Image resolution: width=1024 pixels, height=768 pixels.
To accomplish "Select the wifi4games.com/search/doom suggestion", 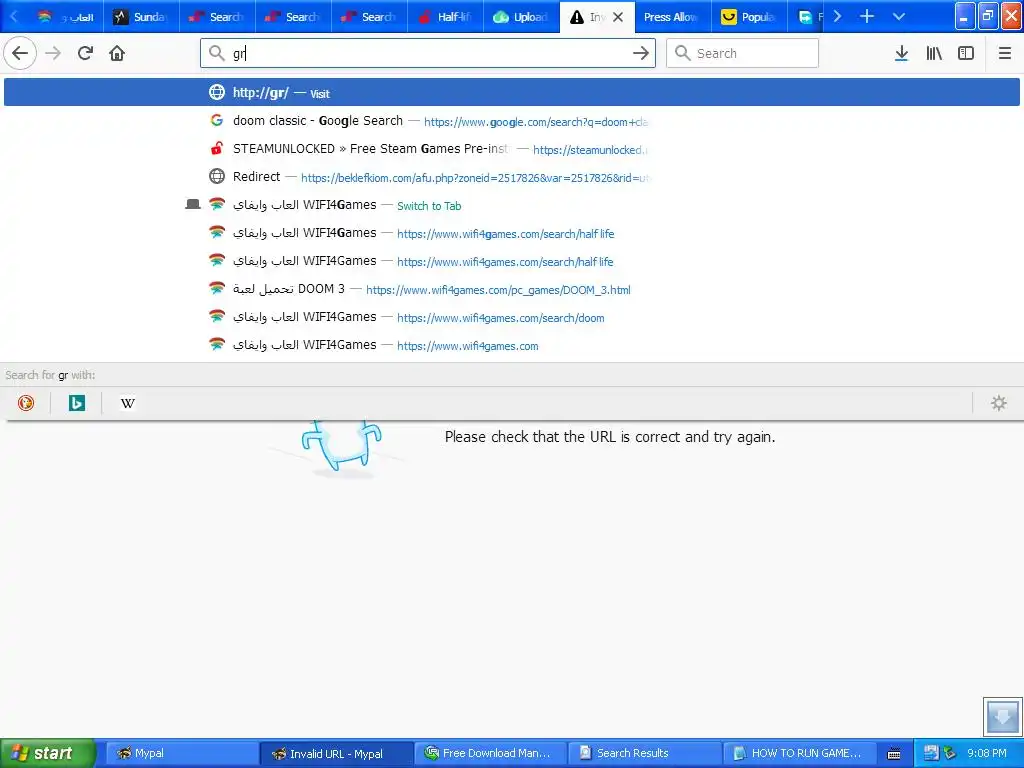I will pyautogui.click(x=511, y=317).
